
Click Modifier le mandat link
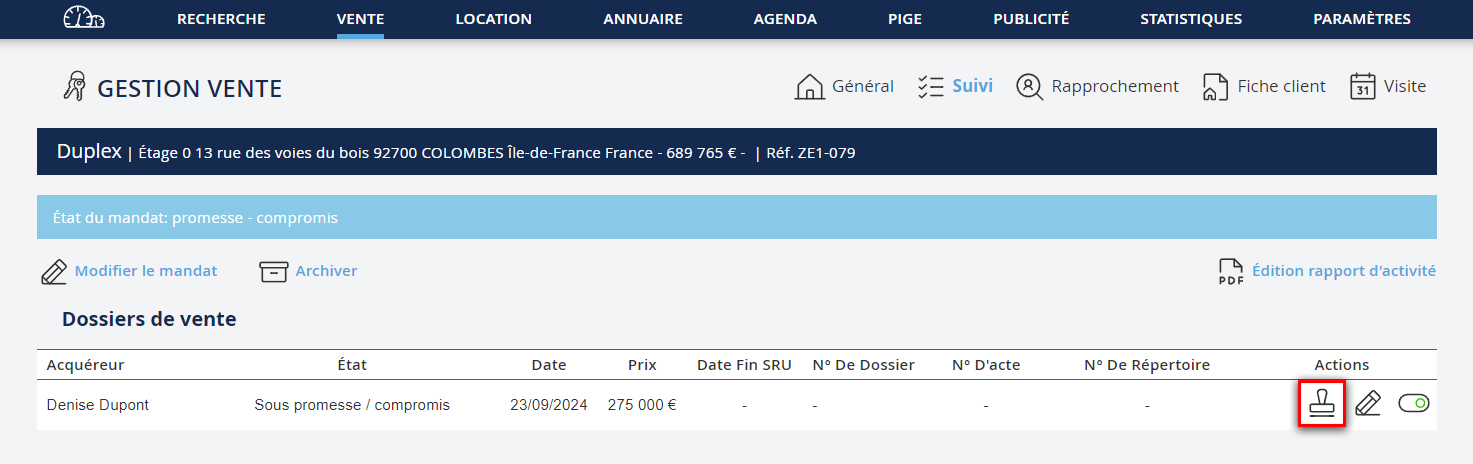129,271
